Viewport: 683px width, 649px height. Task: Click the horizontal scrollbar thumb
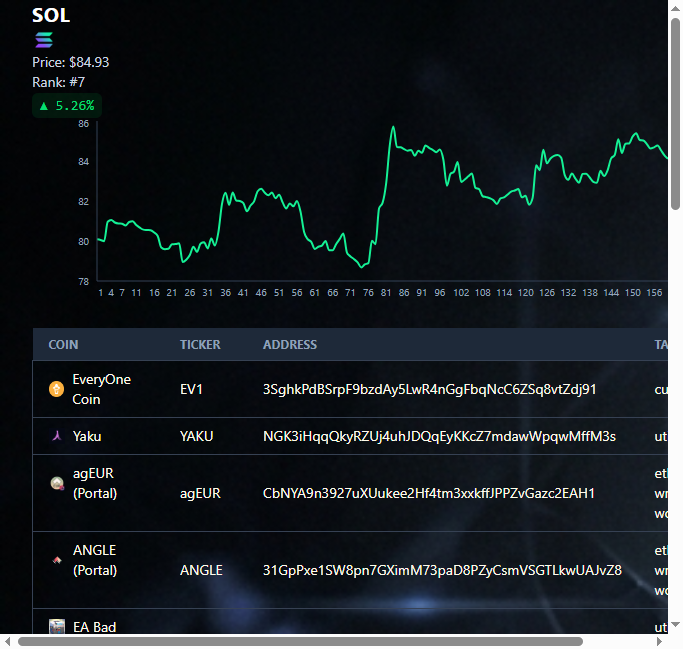(x=301, y=642)
